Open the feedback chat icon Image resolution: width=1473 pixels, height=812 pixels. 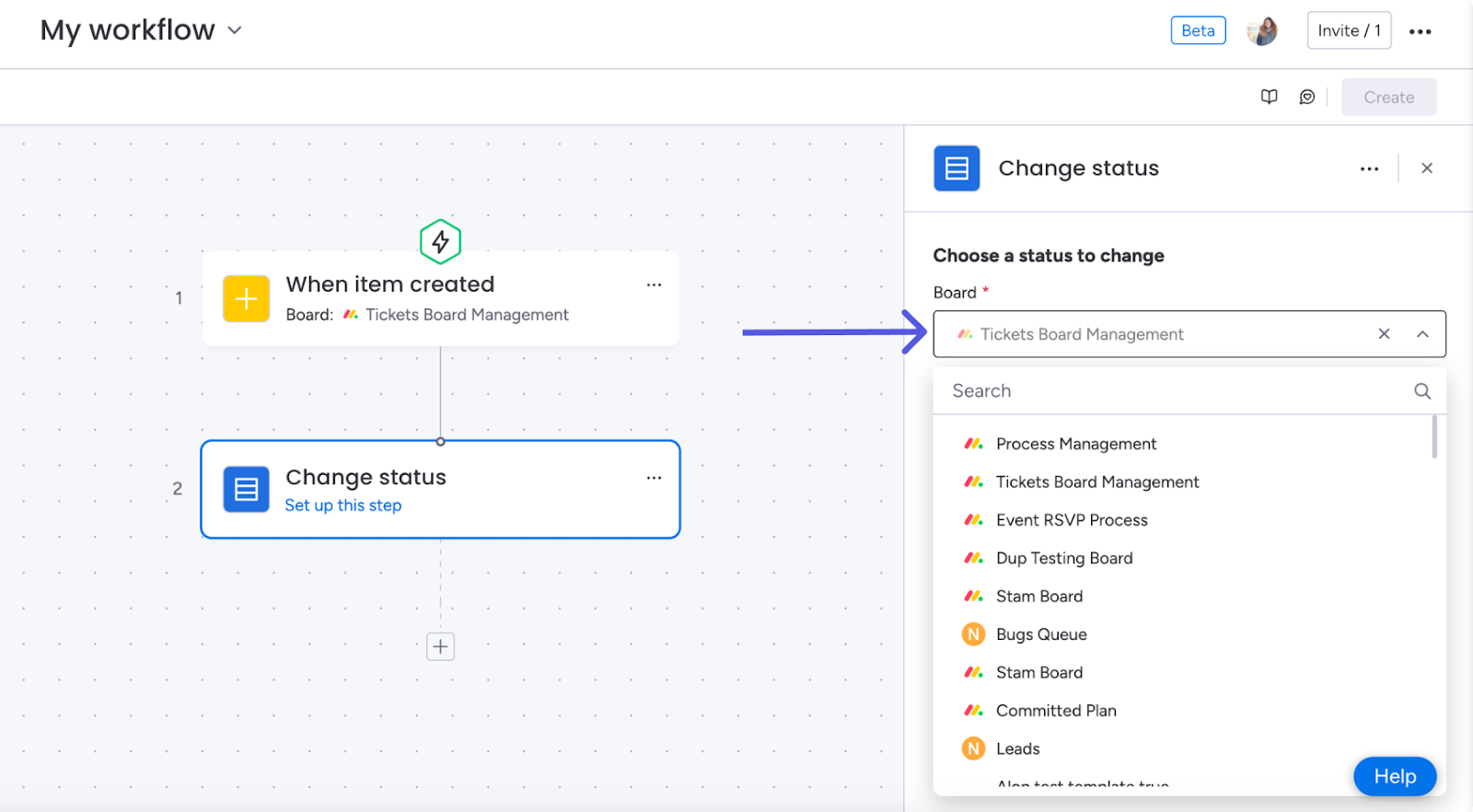tap(1306, 97)
